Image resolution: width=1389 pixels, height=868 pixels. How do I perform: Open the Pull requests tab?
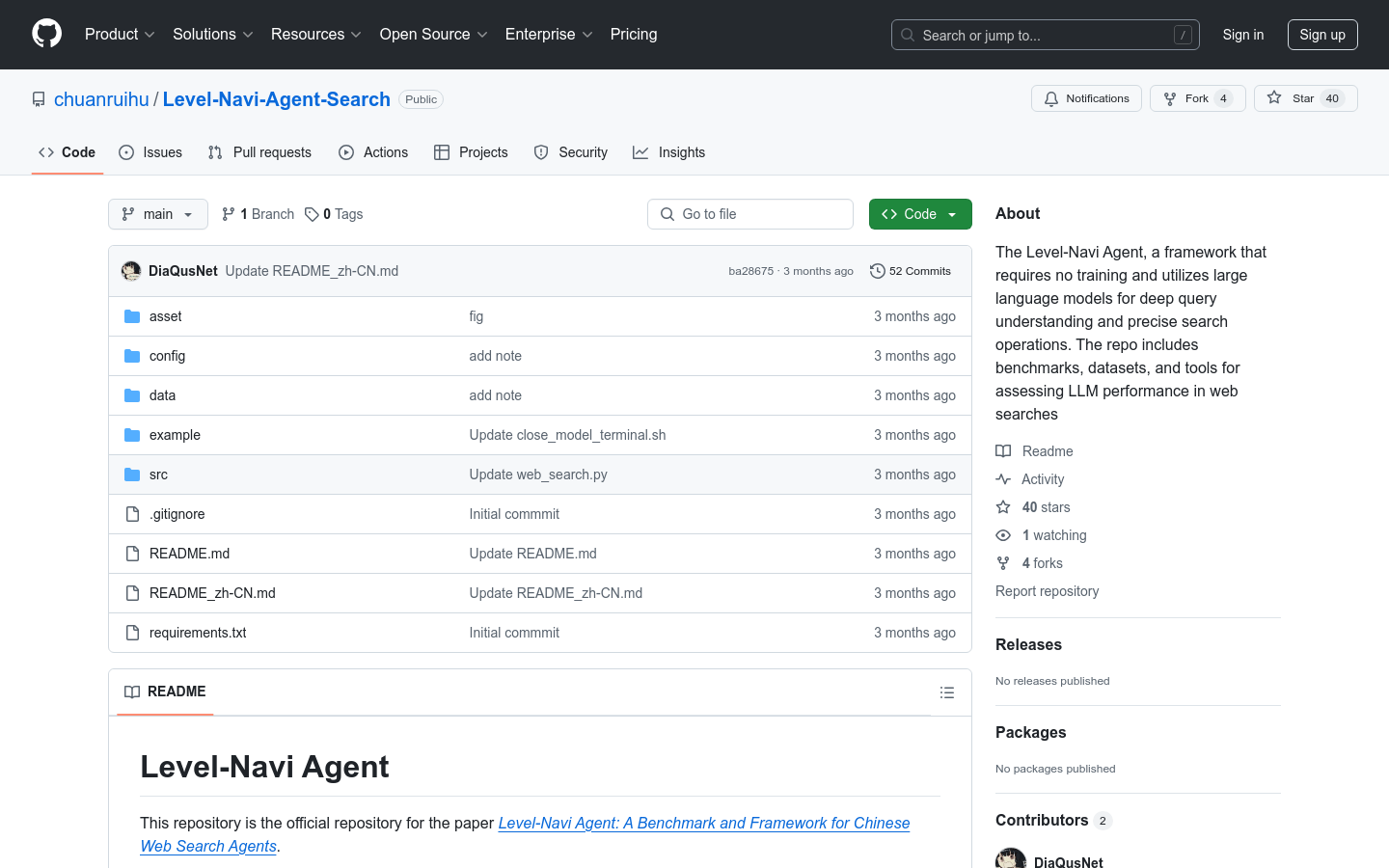(259, 152)
